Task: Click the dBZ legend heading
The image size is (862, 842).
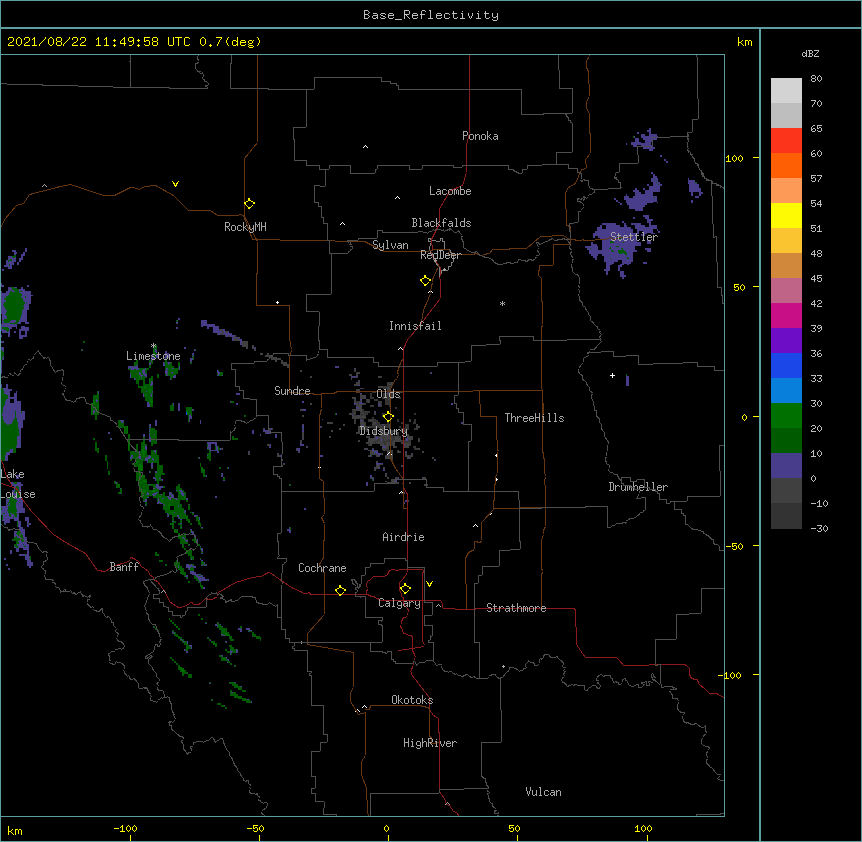Action: (810, 54)
